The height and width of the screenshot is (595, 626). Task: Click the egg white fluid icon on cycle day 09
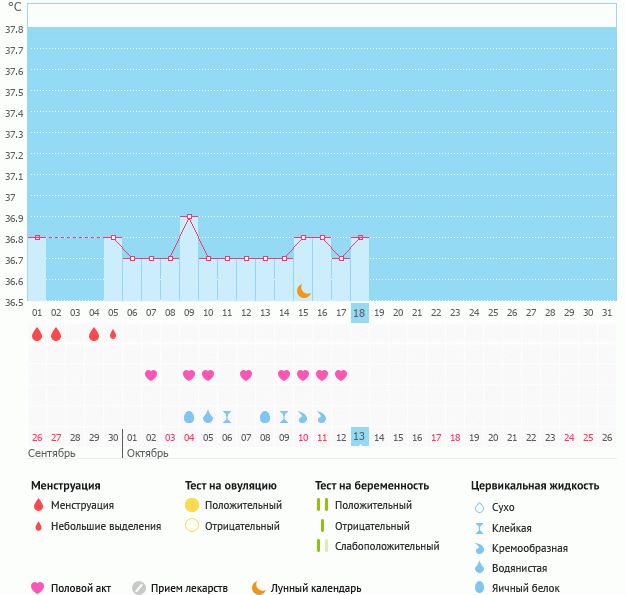coord(189,416)
